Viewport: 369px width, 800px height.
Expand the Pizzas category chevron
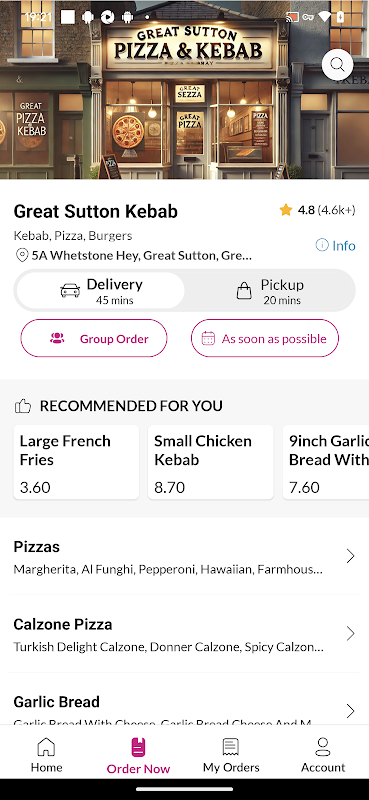coord(350,556)
